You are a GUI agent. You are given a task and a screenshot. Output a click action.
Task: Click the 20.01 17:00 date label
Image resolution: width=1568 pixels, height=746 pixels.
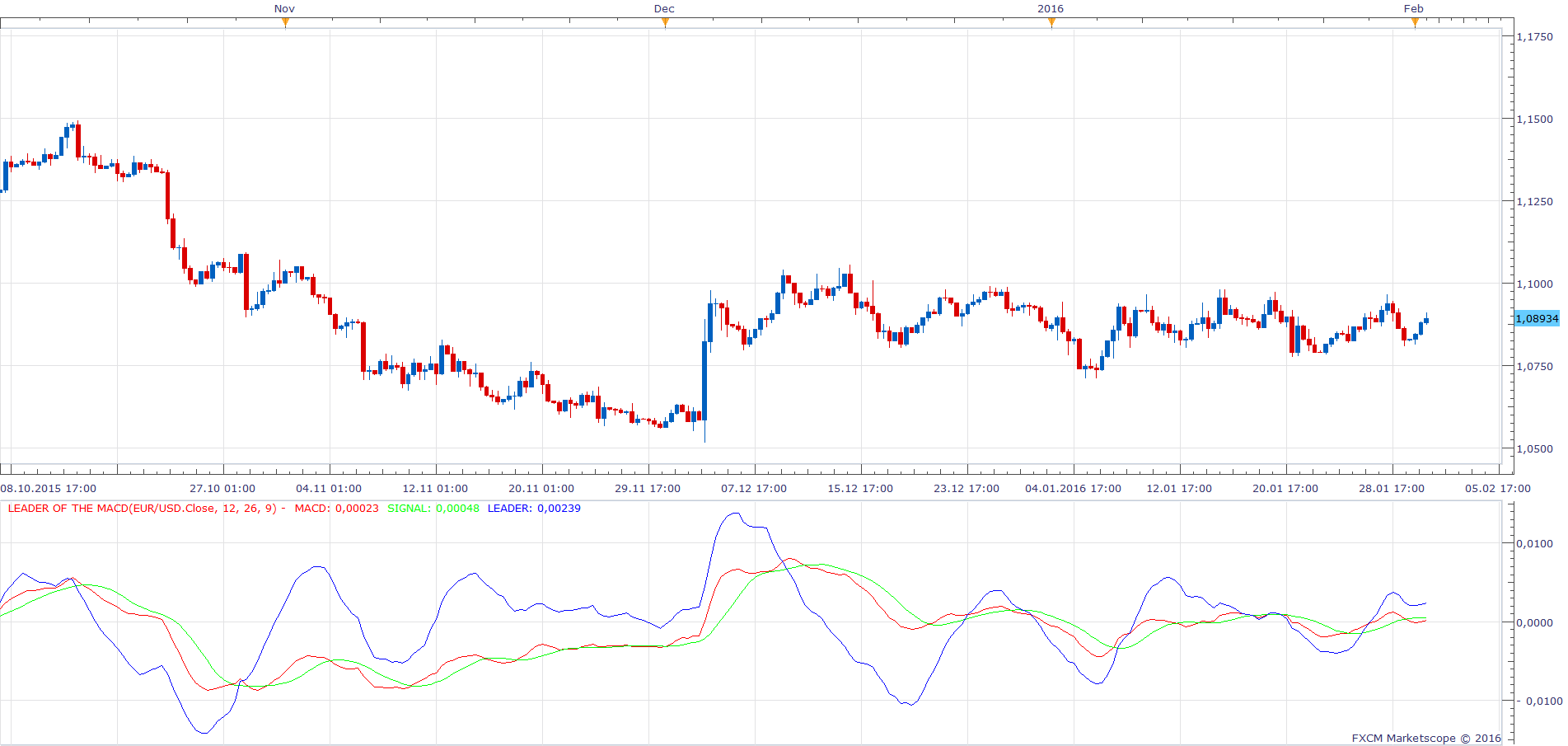pos(1285,488)
